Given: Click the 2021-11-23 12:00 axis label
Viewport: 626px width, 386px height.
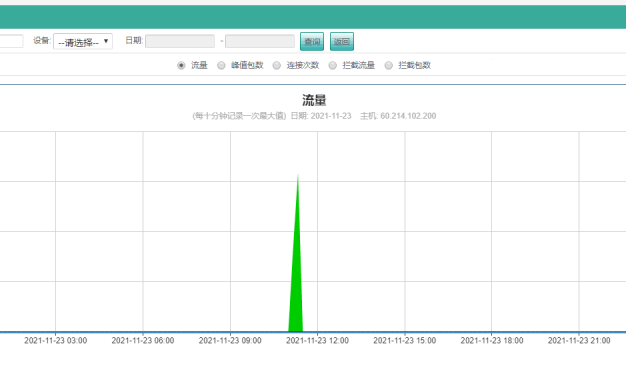Looking at the screenshot, I should 317,340.
